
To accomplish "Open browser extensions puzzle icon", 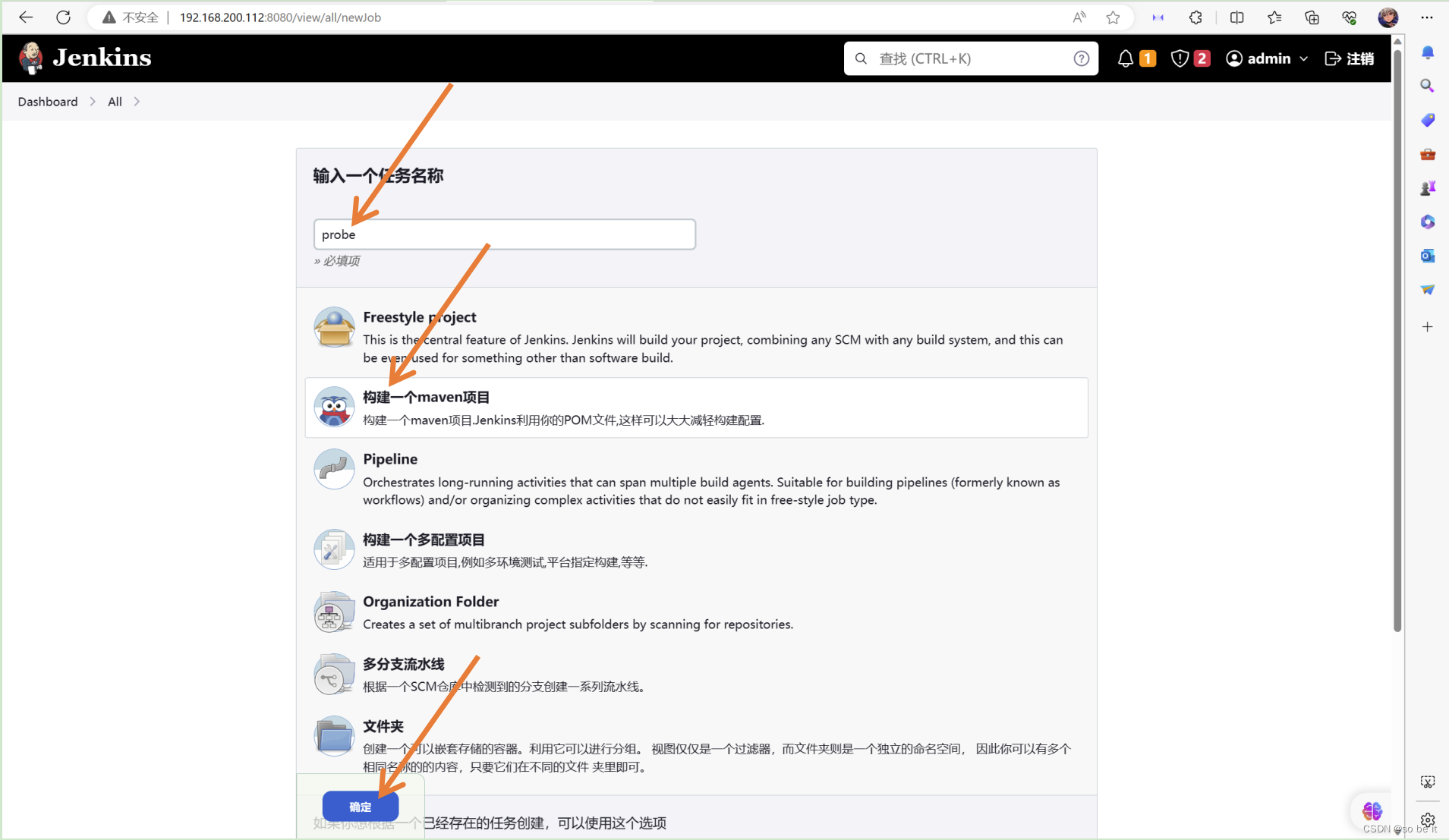I will click(x=1195, y=17).
